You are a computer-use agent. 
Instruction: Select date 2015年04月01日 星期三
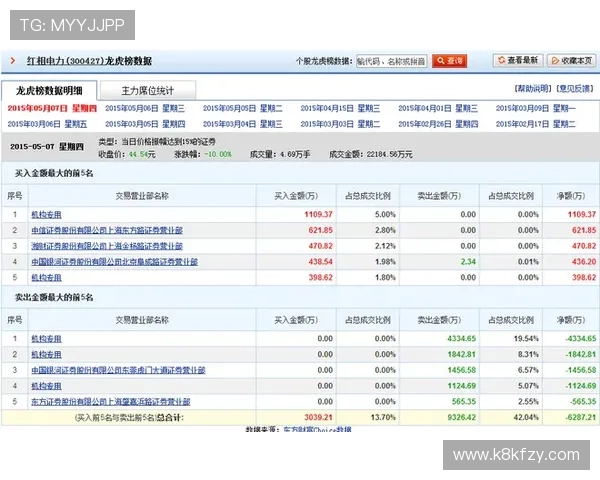438,108
